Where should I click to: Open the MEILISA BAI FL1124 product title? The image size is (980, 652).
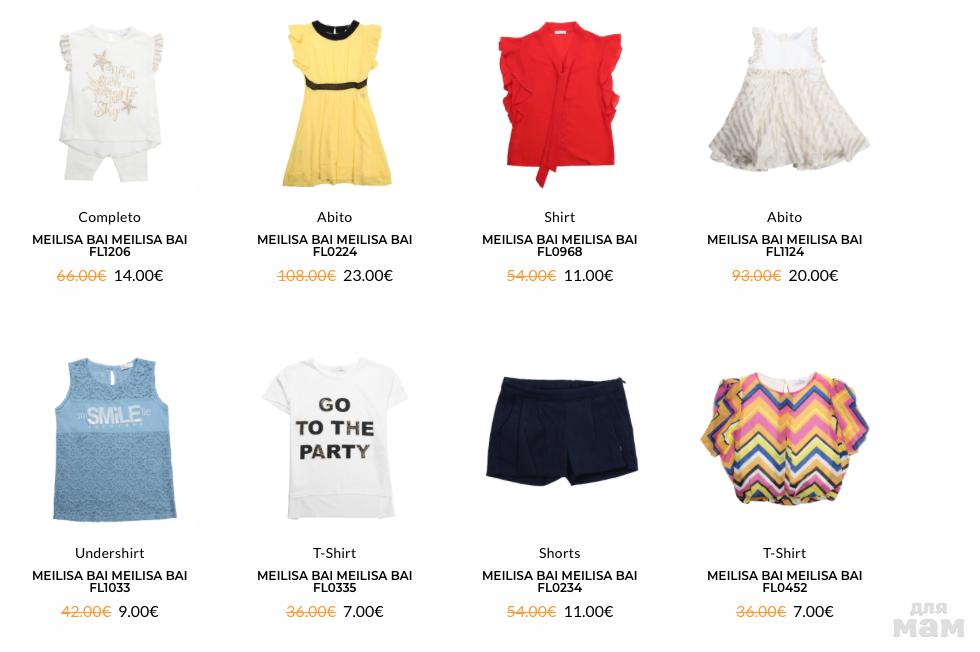(x=785, y=246)
